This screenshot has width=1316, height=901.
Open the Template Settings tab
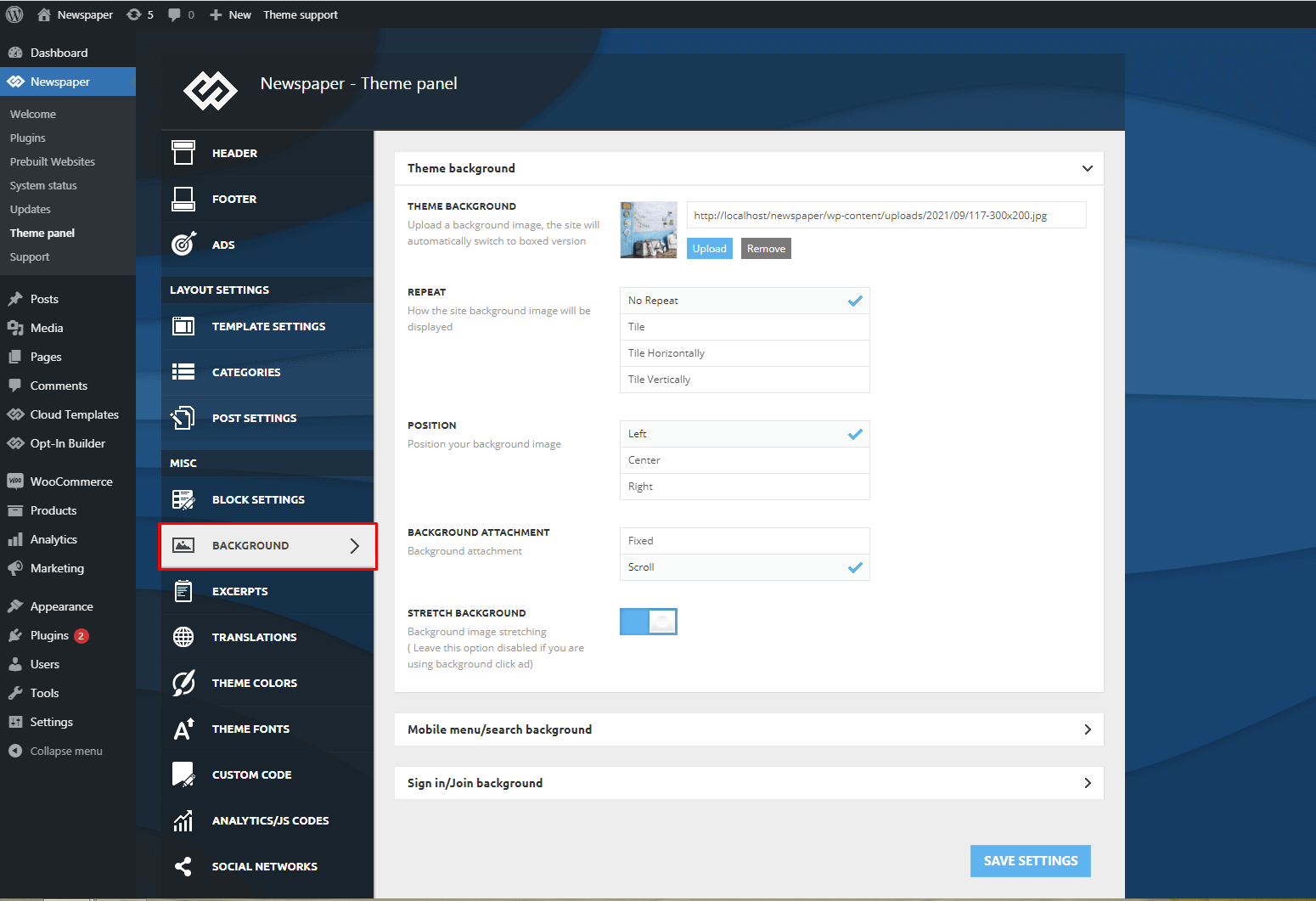pos(267,326)
